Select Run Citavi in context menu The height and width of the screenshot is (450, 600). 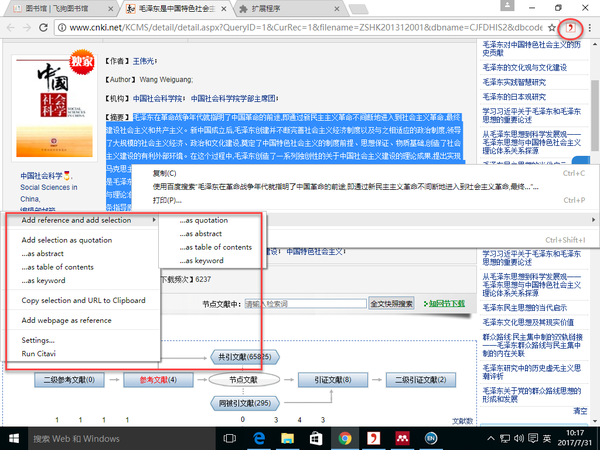[39, 354]
